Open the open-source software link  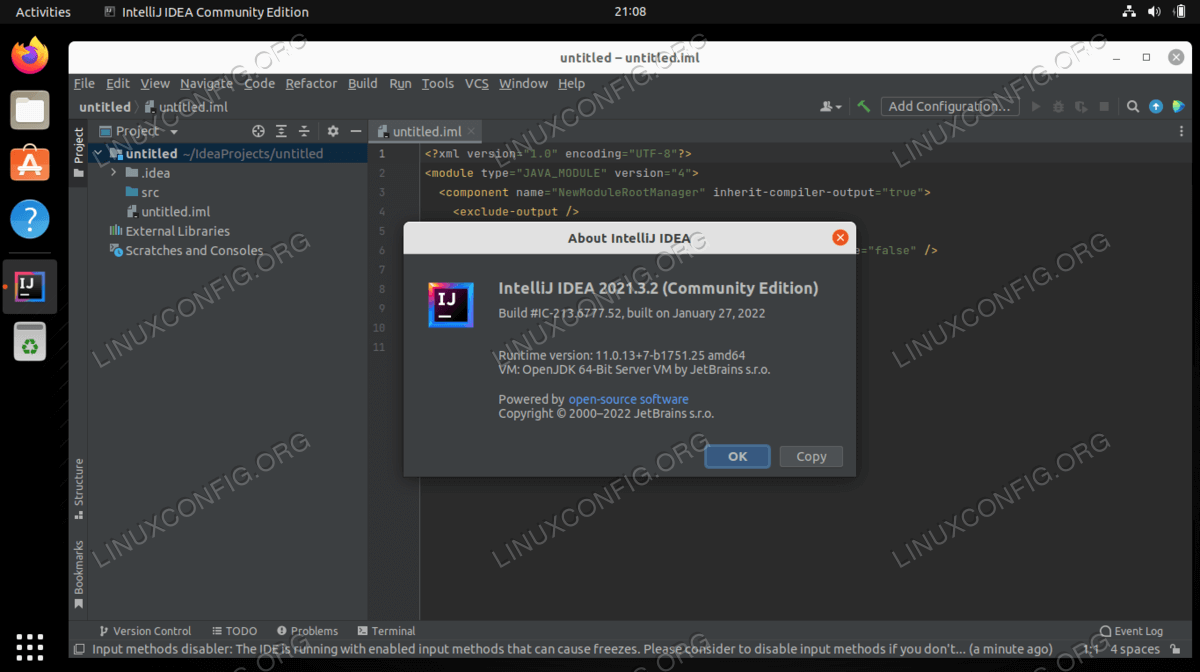(x=629, y=399)
